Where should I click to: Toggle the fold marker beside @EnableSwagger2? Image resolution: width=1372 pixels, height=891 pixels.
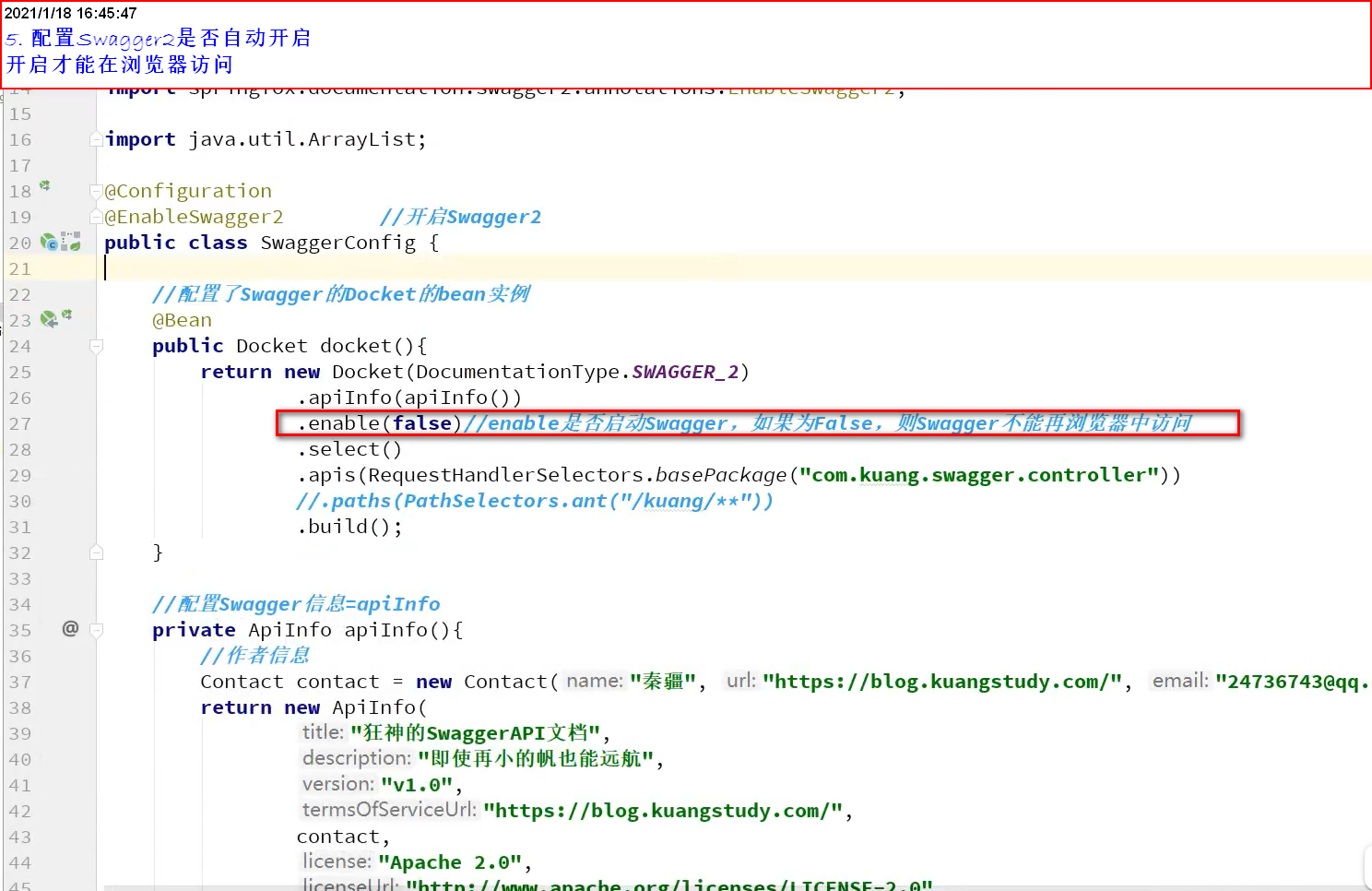(96, 217)
